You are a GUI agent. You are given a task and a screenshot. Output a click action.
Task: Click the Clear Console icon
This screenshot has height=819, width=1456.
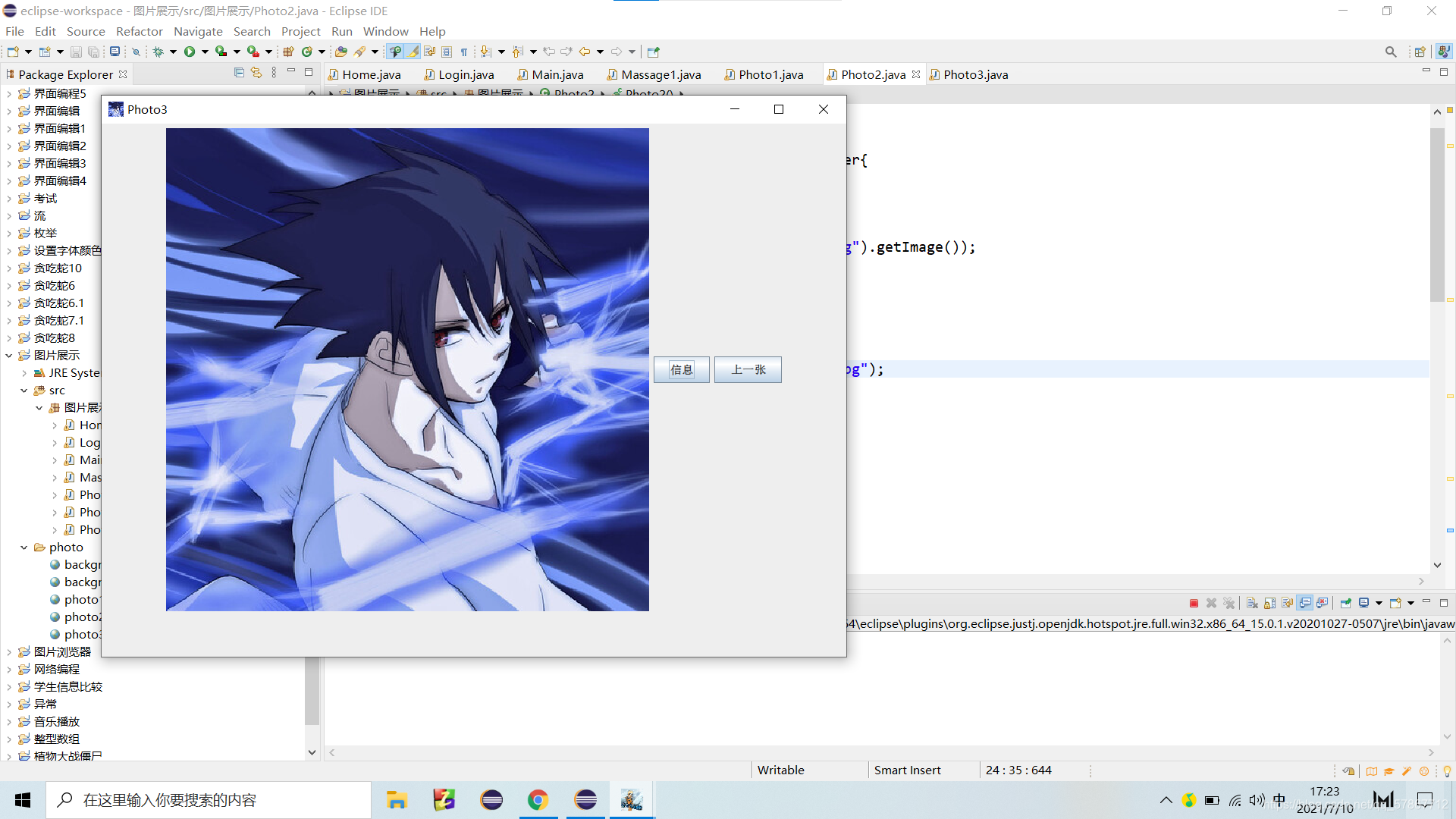tap(1252, 603)
